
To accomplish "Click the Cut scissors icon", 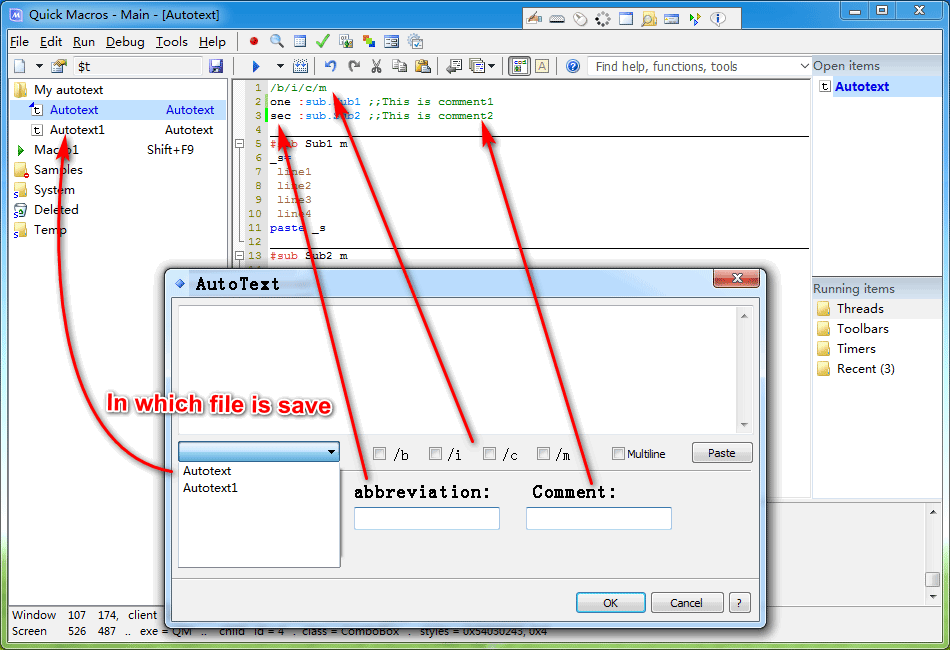I will [377, 67].
